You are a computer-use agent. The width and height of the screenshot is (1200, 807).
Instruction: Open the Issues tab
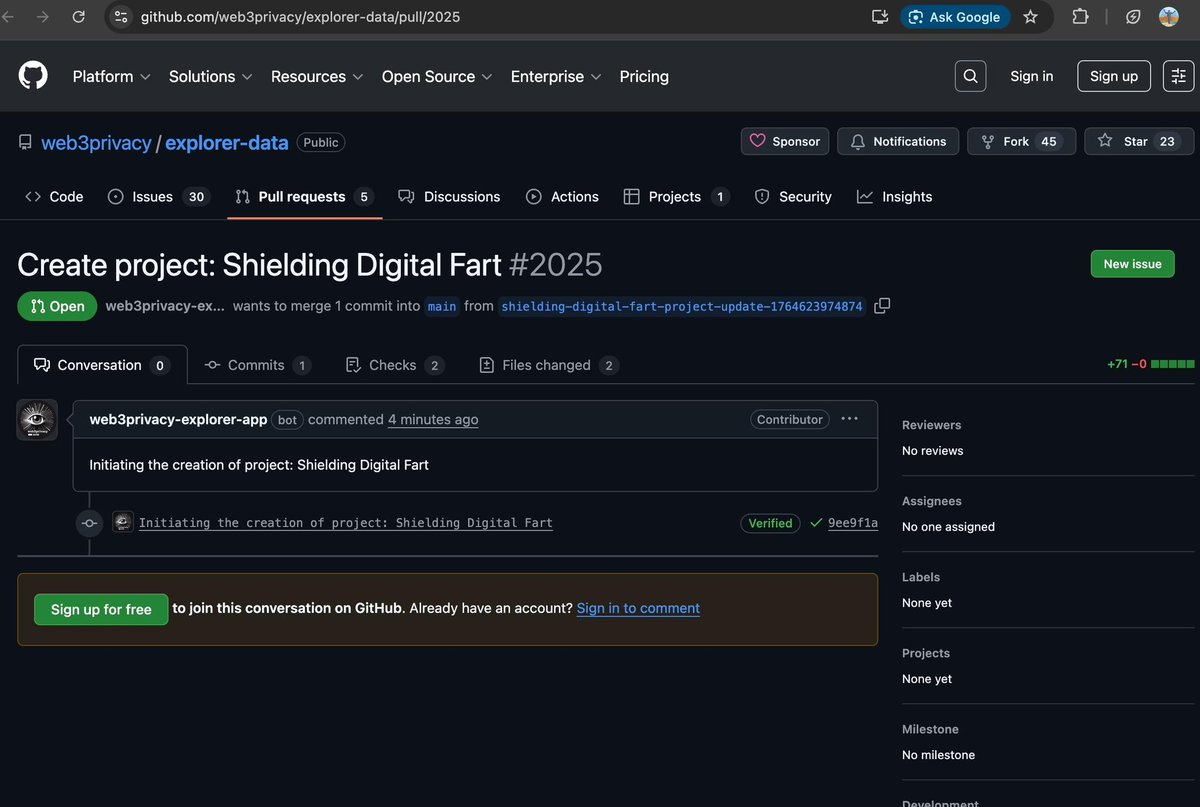point(157,197)
